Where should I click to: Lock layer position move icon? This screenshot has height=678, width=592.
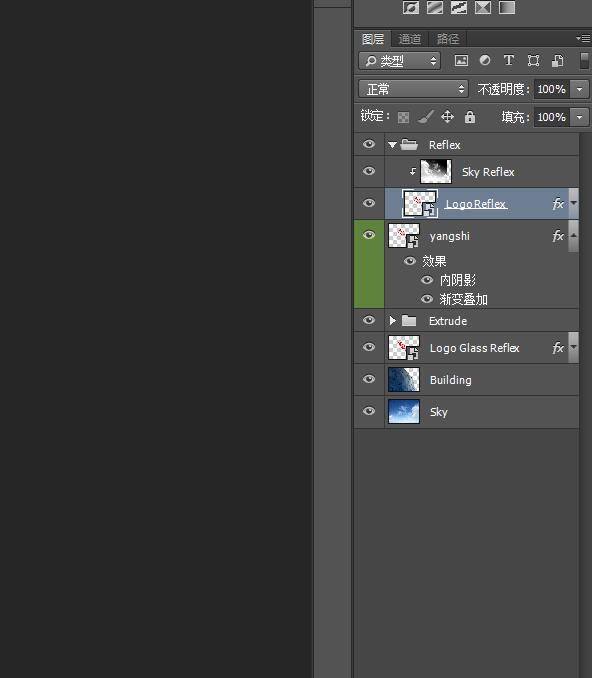[x=448, y=117]
